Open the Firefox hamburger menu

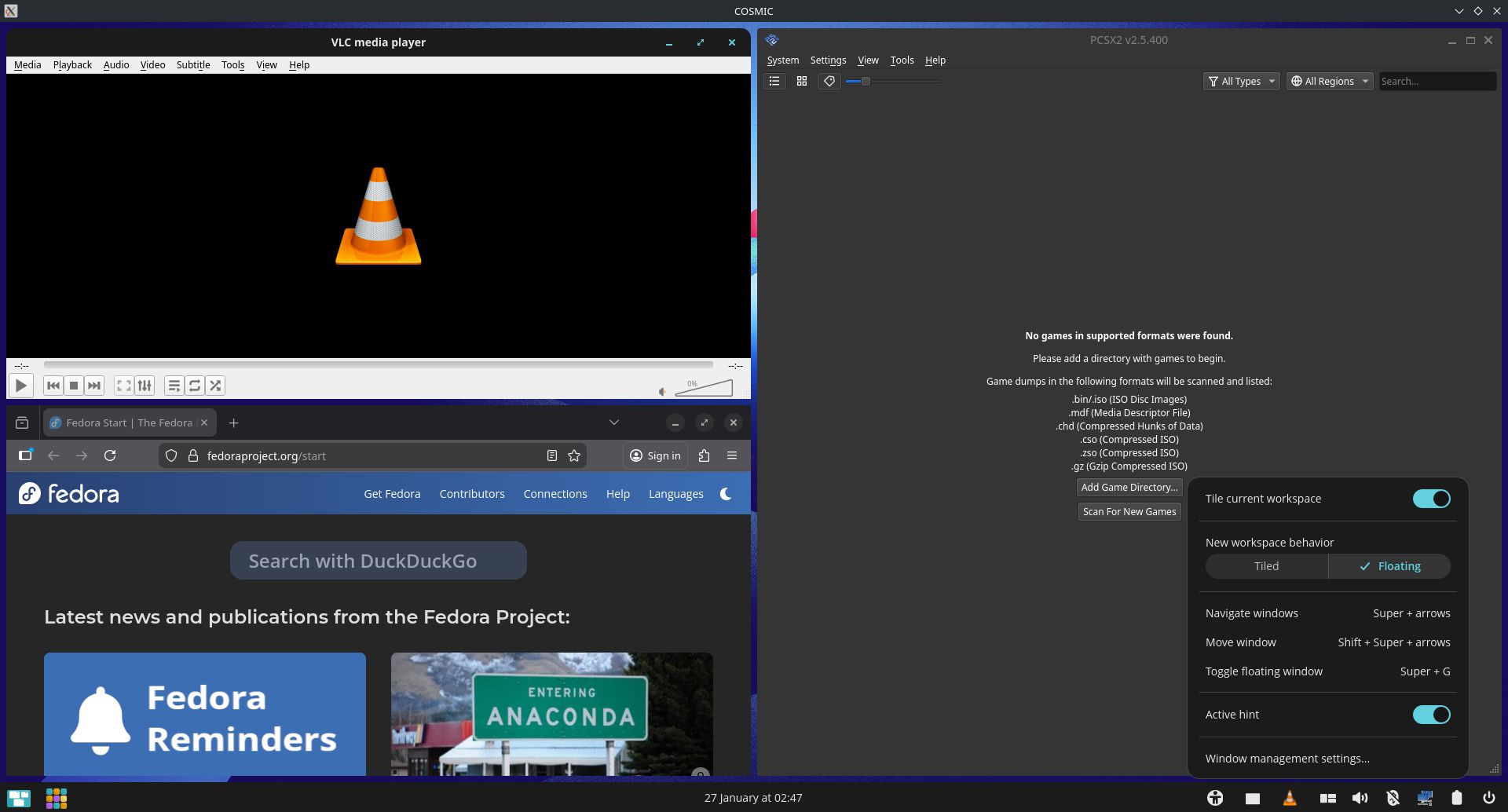point(732,455)
